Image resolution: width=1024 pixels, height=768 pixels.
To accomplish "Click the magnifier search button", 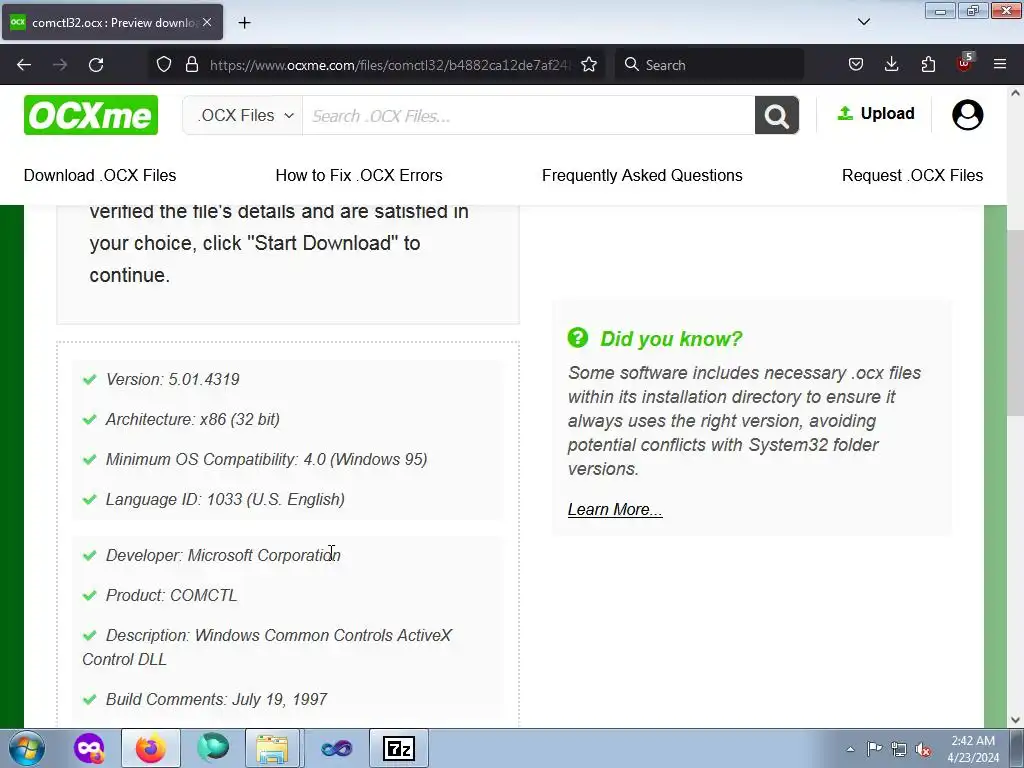I will pos(776,115).
